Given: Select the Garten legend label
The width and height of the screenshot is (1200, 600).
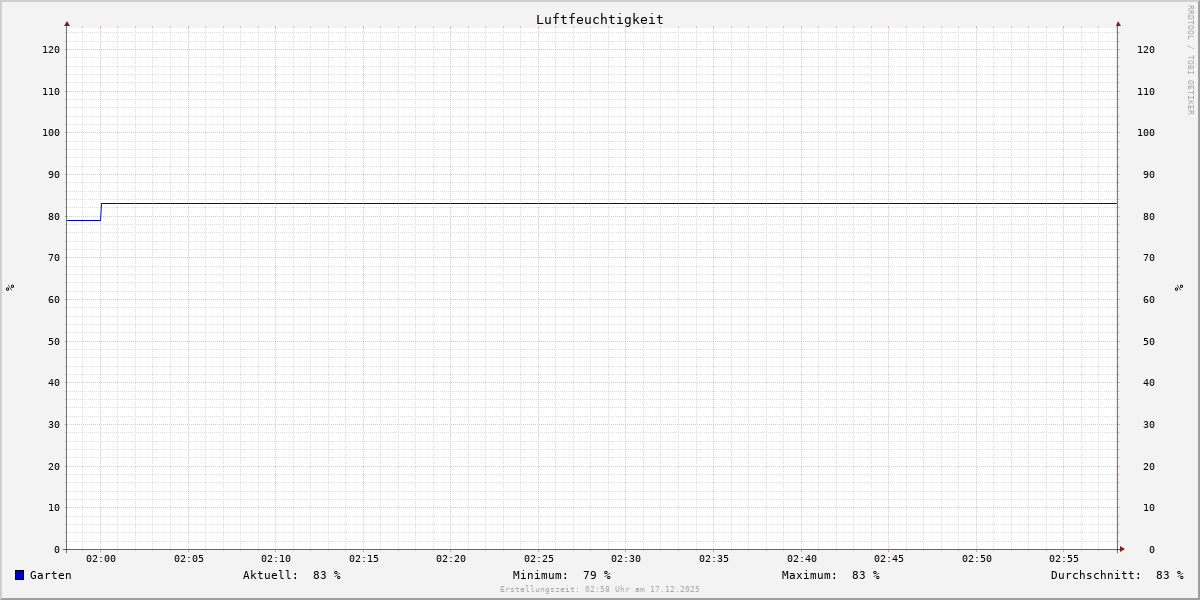Looking at the screenshot, I should click(51, 575).
